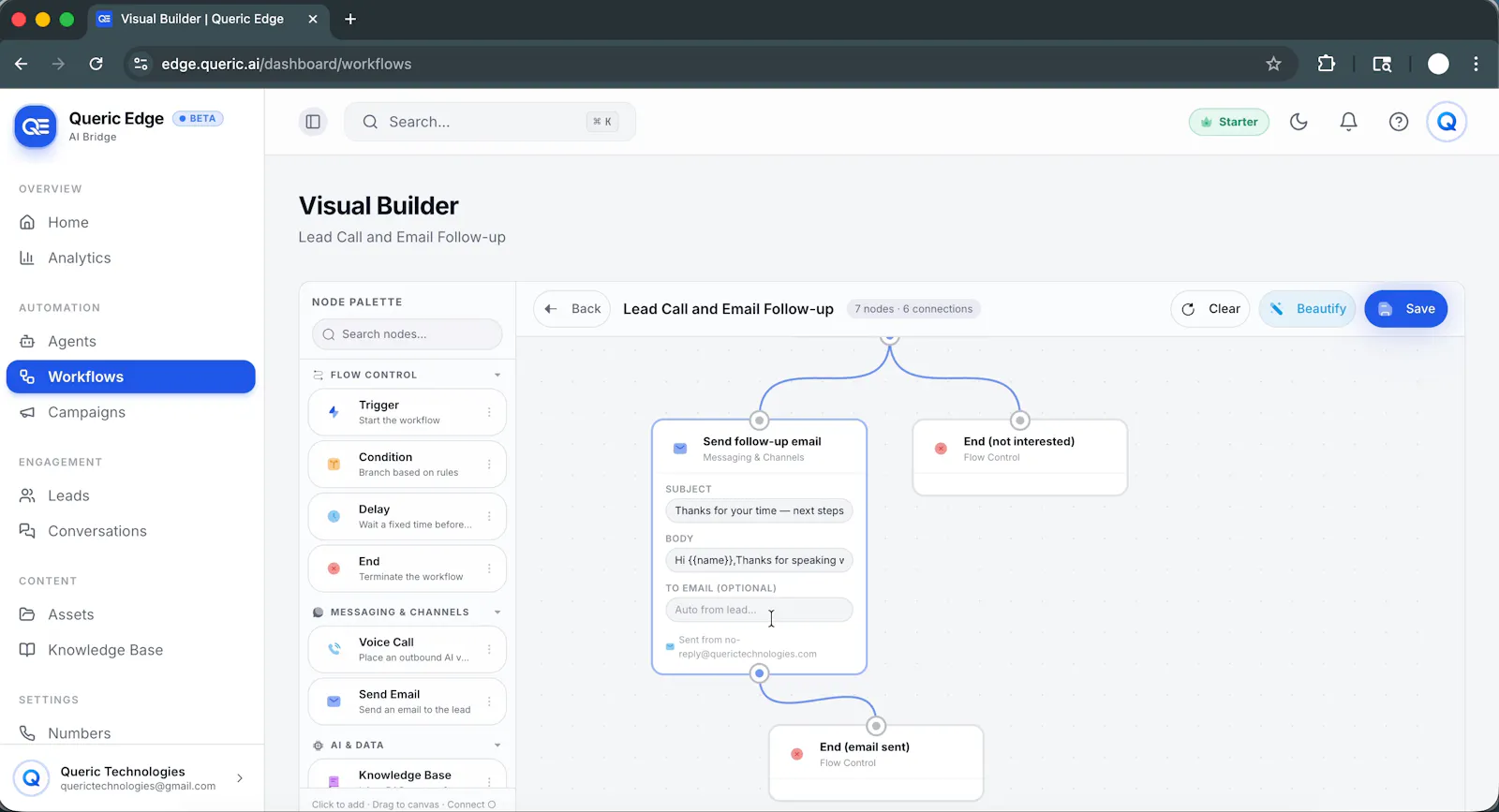Open Assets page
The image size is (1499, 812).
pos(131,614)
